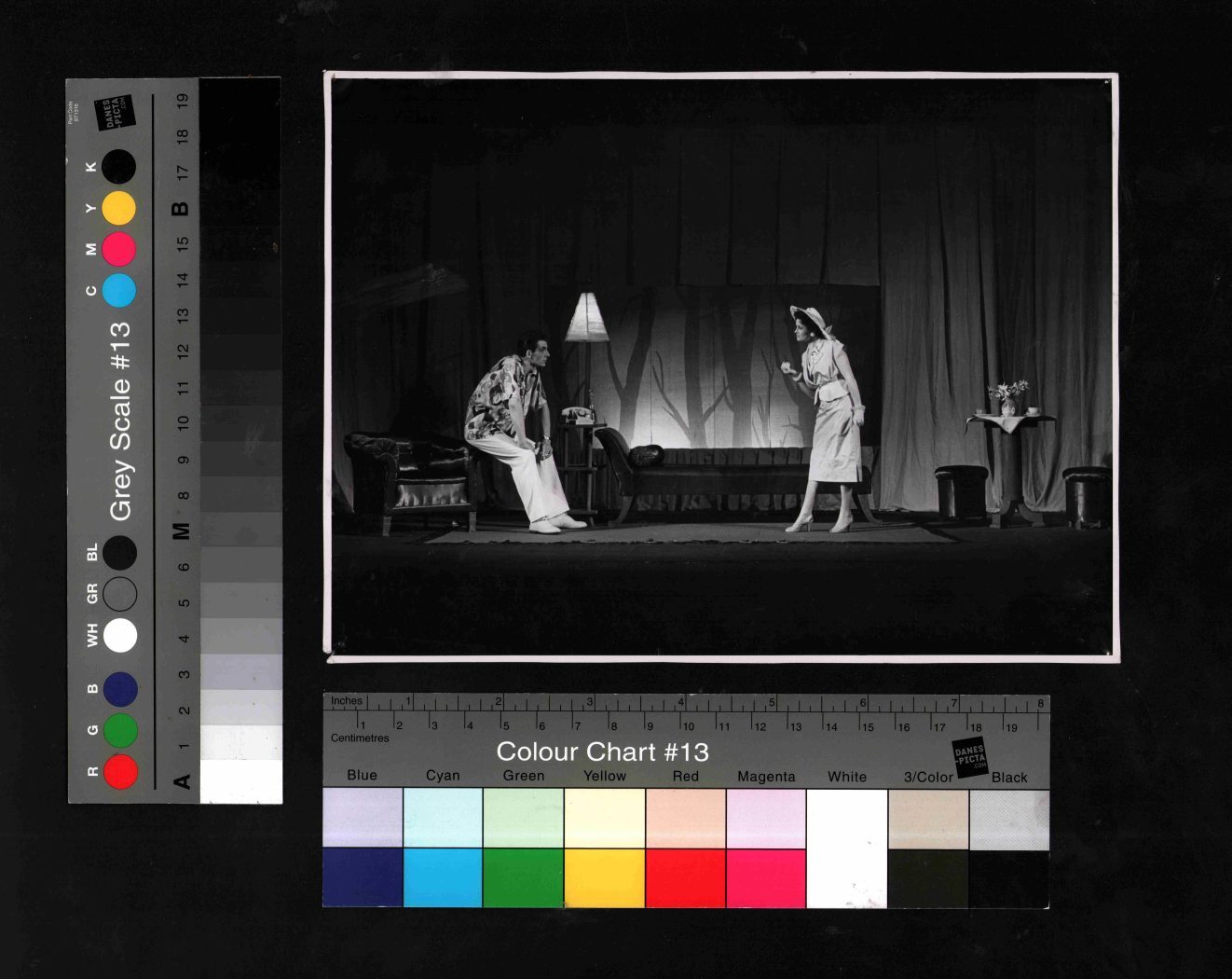1232x979 pixels.
Task: Click the red circle labeled R
Action: (x=120, y=772)
